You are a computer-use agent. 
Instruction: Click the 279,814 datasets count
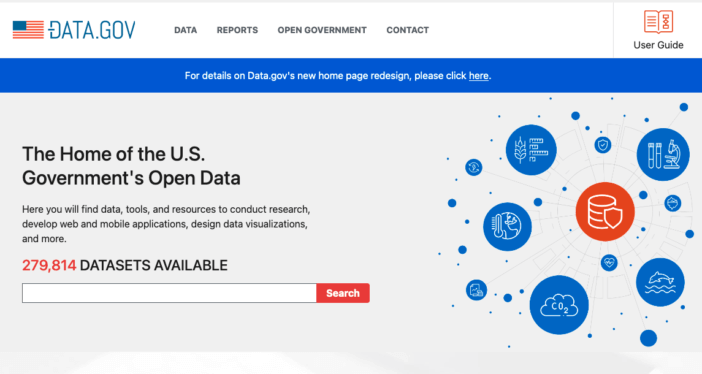click(49, 266)
